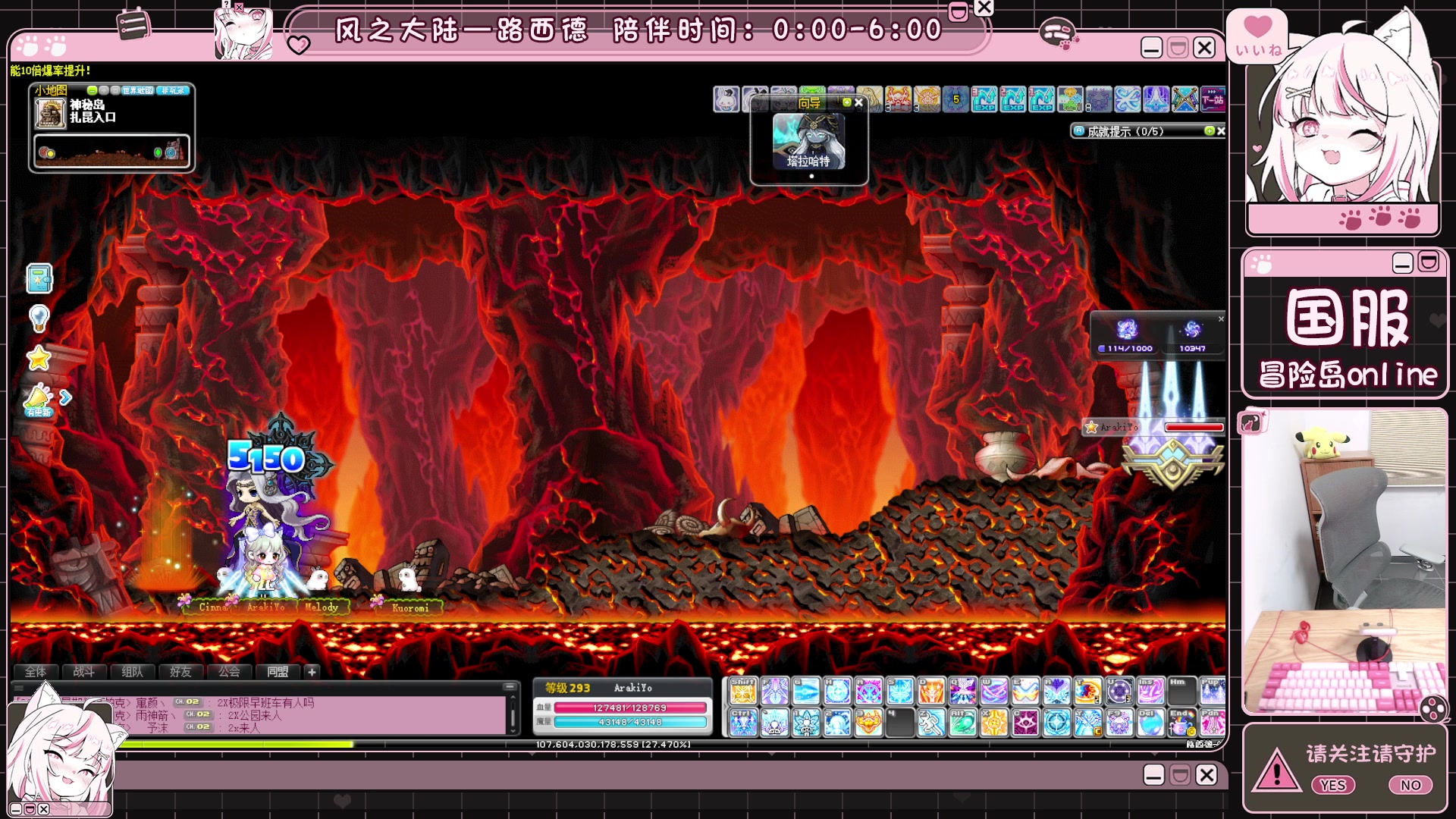This screenshot has height=819, width=1456.
Task: Click the C key eye skill
Action: coord(1025,723)
